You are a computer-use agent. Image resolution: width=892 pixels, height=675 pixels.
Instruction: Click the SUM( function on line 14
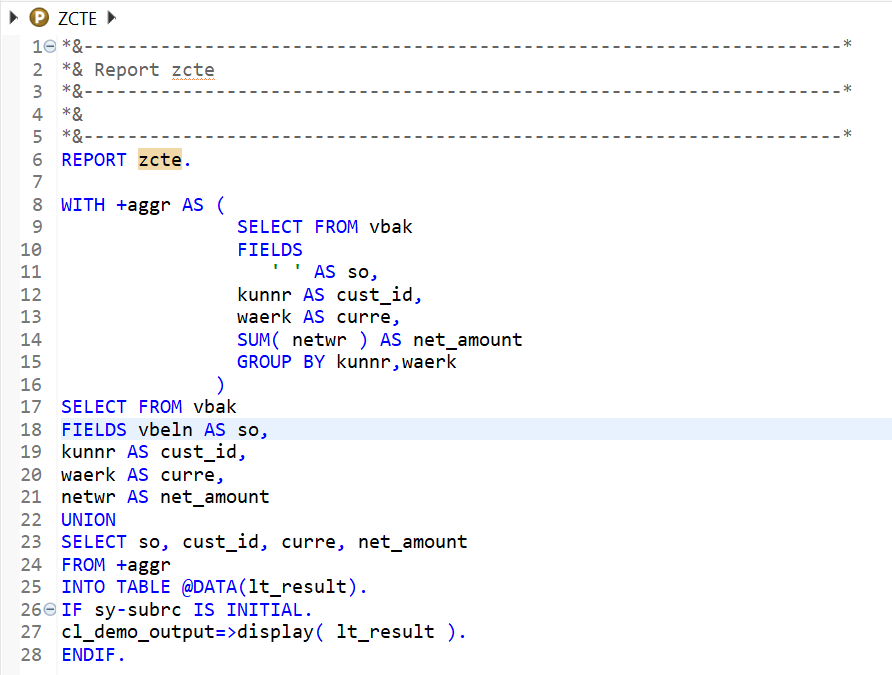coord(259,339)
